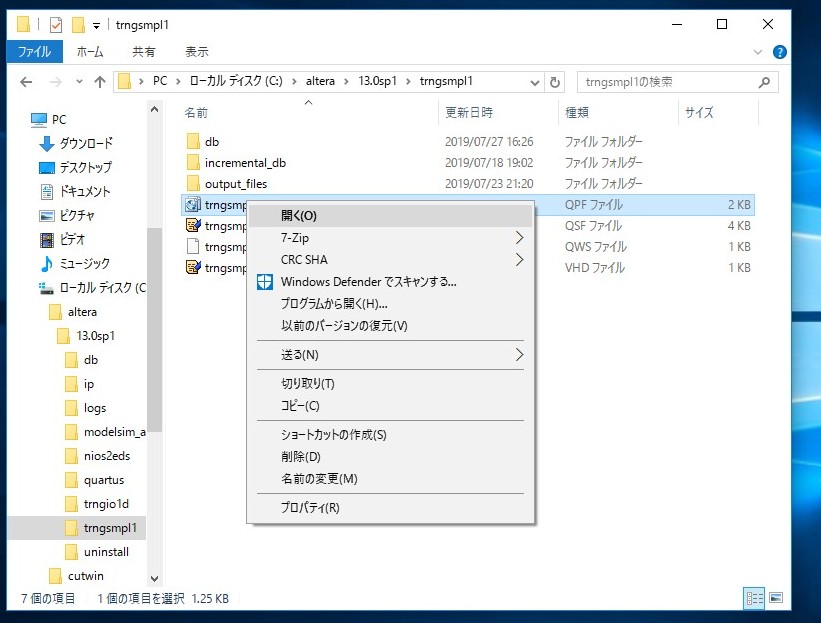Select quartus folder in navigation tree
The height and width of the screenshot is (623, 821).
point(94,480)
